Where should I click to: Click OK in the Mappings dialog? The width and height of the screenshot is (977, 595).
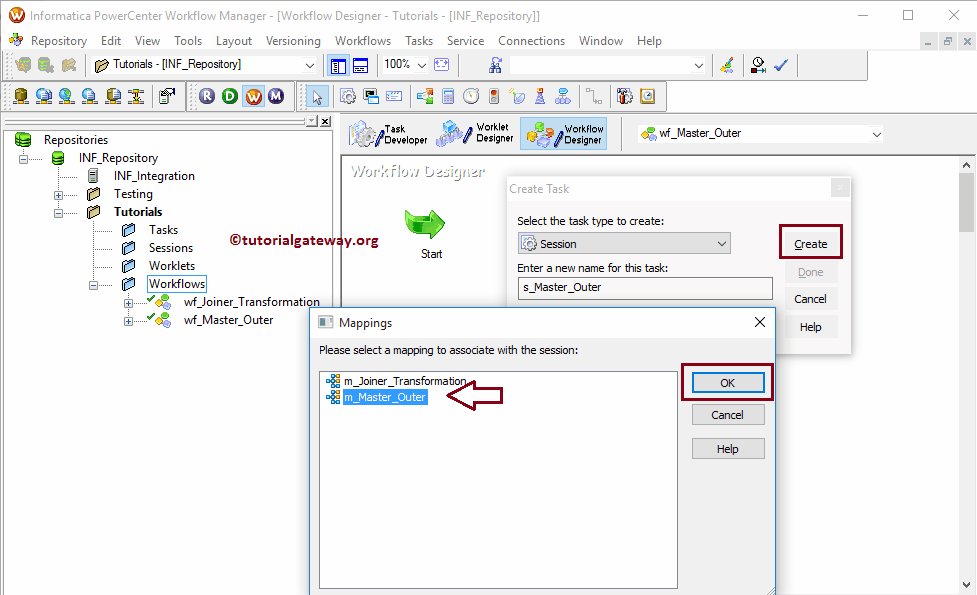(728, 383)
